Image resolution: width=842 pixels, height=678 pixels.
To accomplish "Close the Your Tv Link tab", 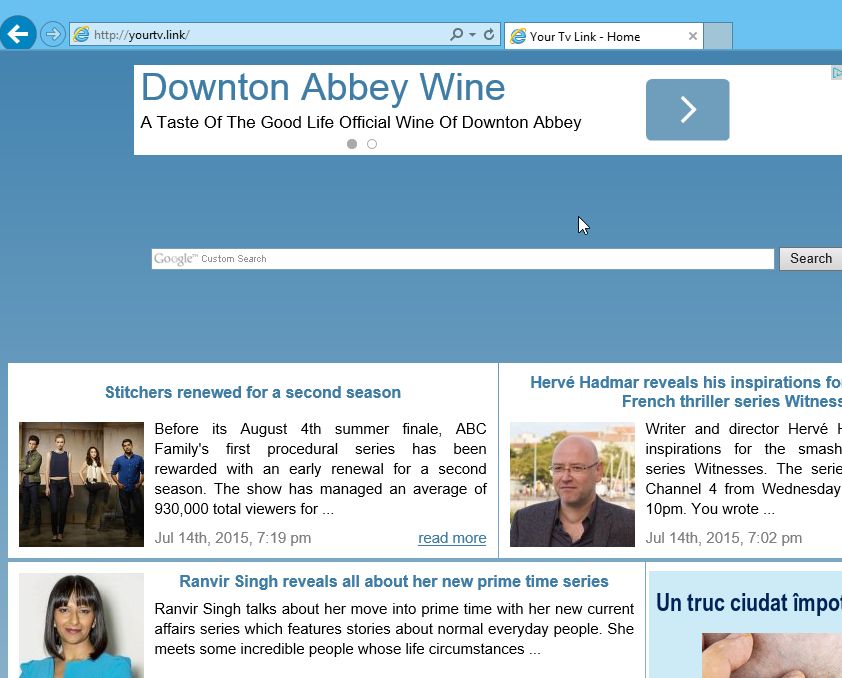I will click(x=693, y=36).
